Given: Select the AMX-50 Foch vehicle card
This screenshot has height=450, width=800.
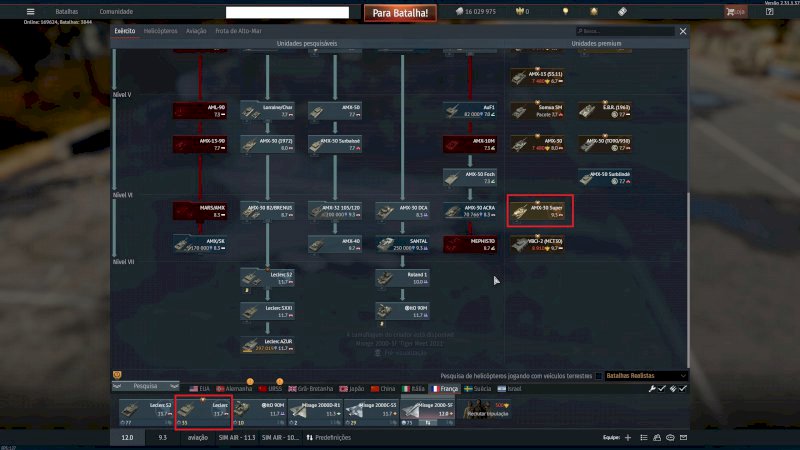Looking at the screenshot, I should point(470,178).
